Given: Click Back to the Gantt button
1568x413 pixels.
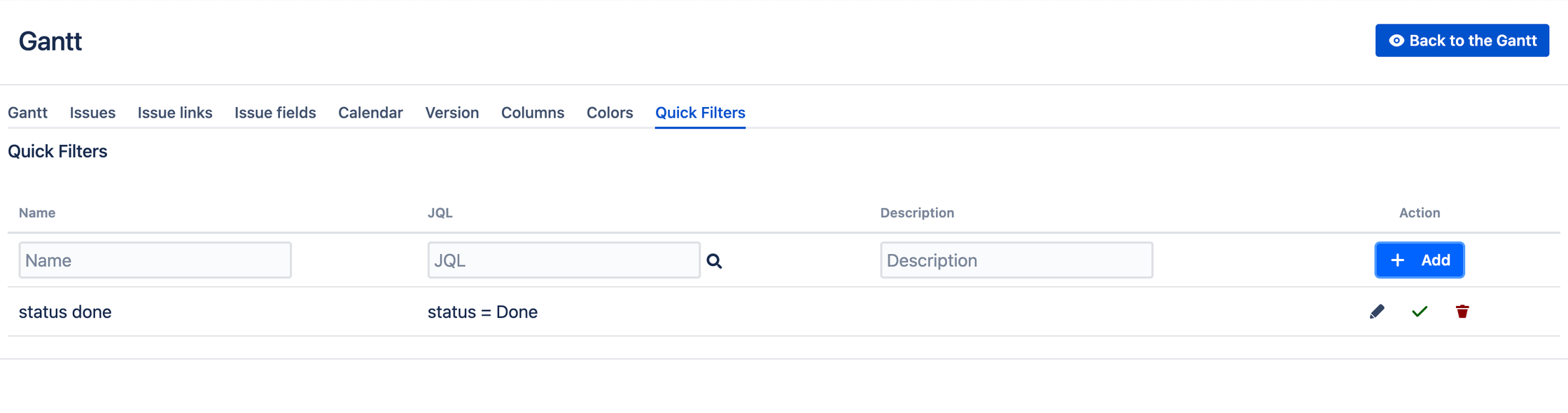Looking at the screenshot, I should 1462,41.
